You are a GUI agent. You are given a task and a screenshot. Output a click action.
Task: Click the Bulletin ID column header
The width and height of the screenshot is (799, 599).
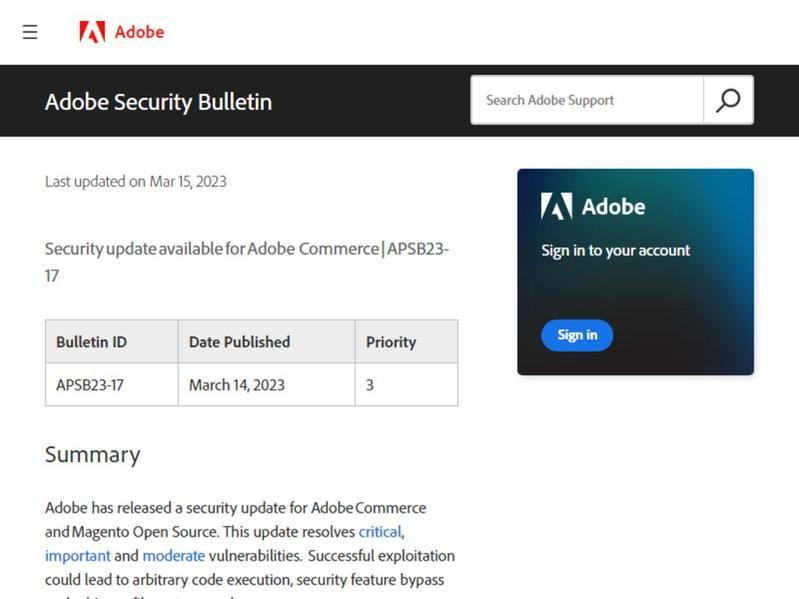(112, 342)
